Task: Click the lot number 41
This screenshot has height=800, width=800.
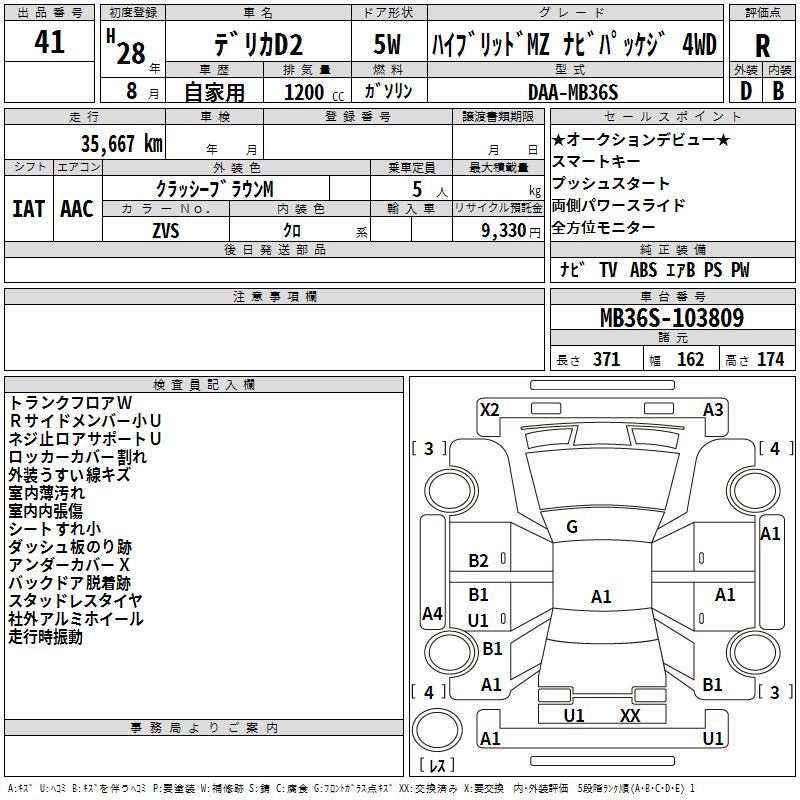Action: (x=49, y=42)
